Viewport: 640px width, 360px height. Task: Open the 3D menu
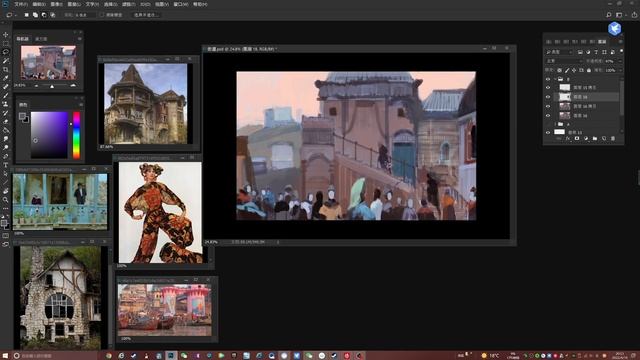coord(145,4)
